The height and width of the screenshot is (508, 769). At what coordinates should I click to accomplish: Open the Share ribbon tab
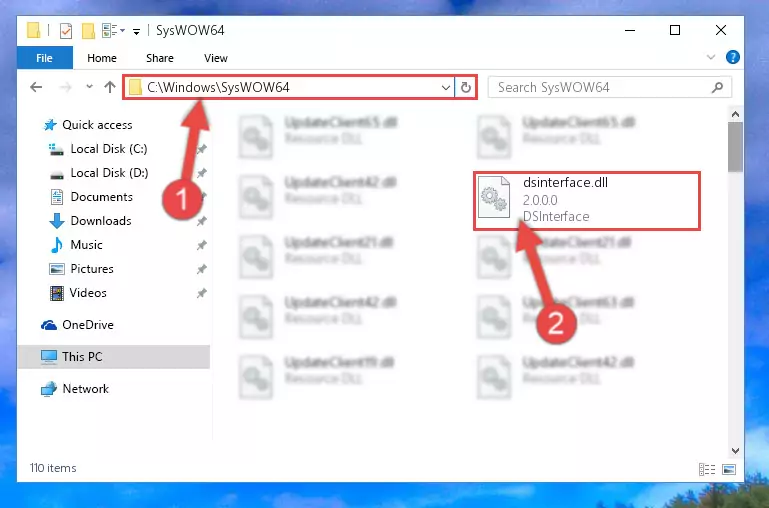tap(159, 58)
